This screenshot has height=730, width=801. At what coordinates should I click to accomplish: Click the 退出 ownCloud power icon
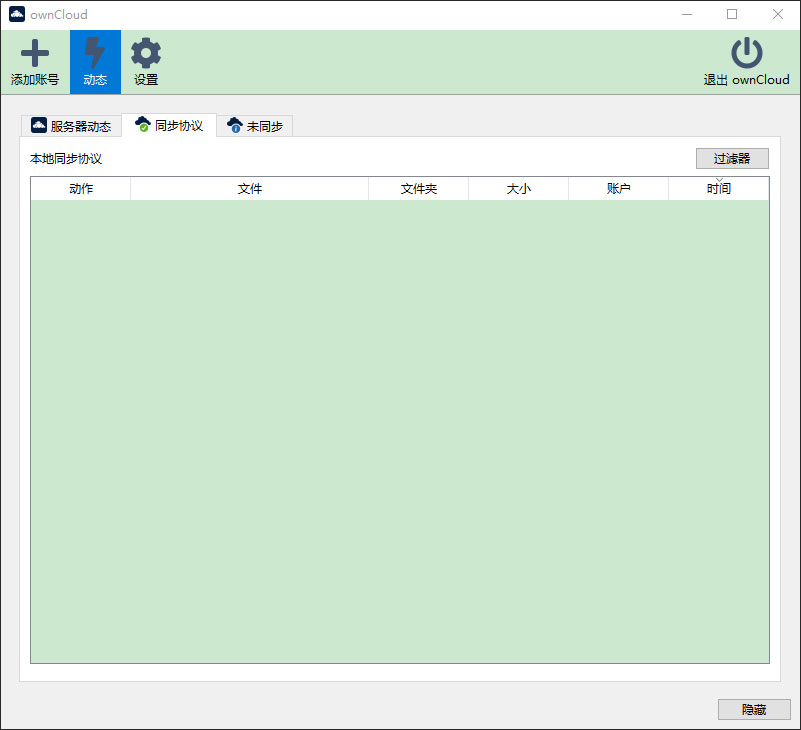(746, 53)
